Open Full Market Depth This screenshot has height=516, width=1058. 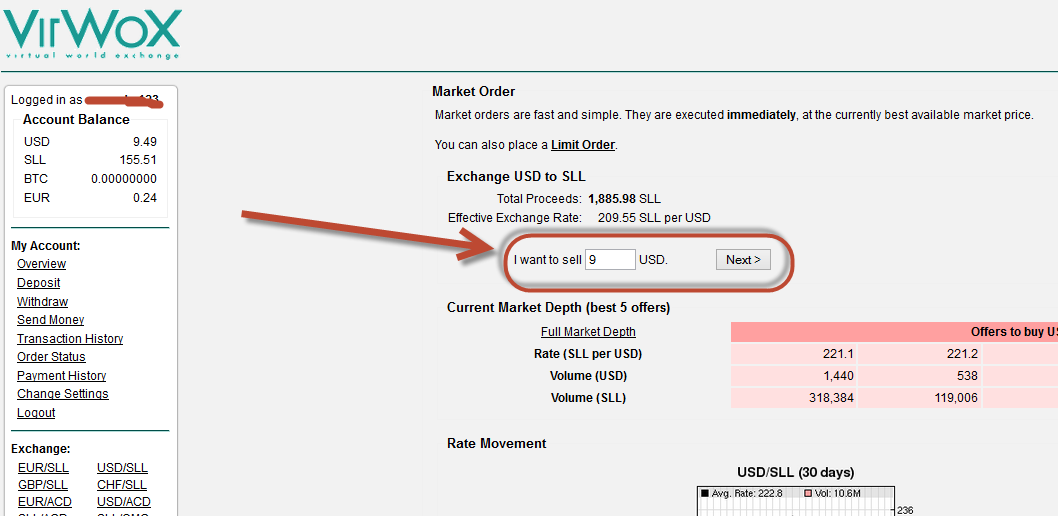[x=588, y=332]
